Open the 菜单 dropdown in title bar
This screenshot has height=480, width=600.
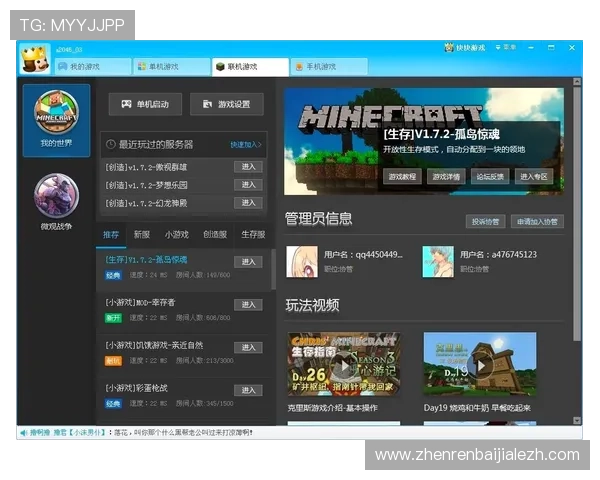tap(506, 47)
